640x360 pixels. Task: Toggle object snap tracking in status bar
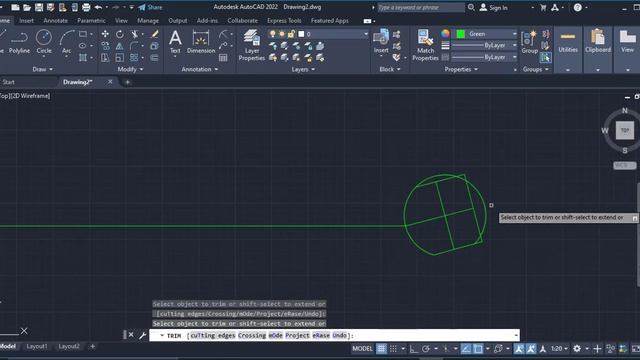coord(466,349)
